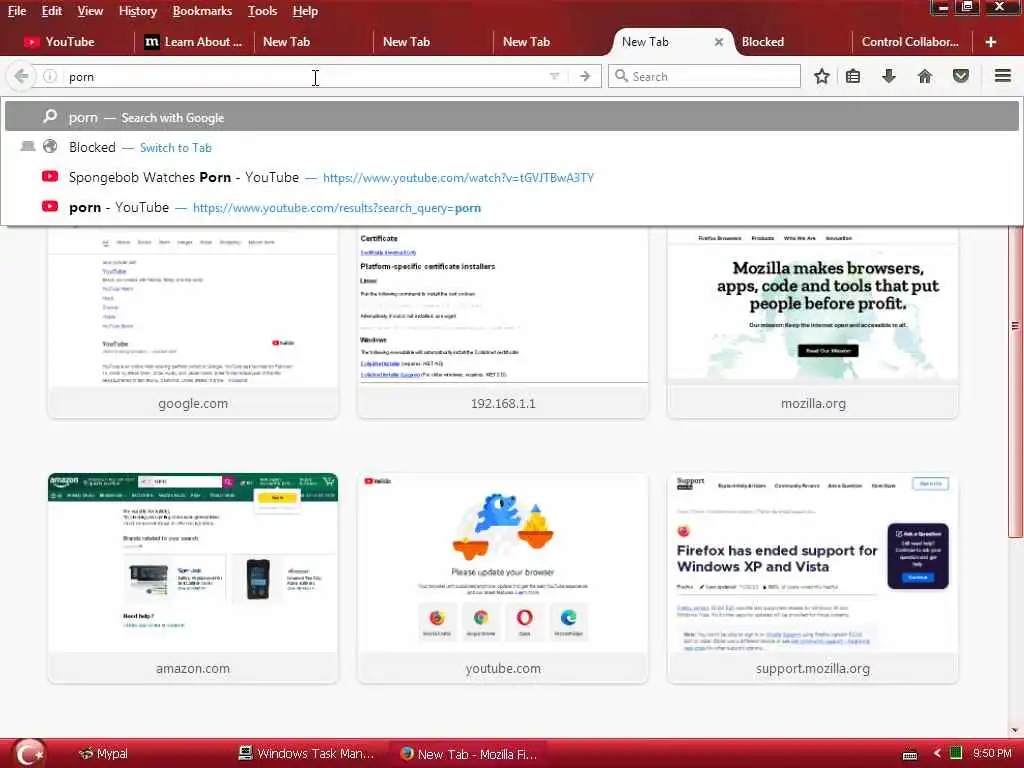Click the magnifier icon in Google suggestion row

click(x=50, y=117)
